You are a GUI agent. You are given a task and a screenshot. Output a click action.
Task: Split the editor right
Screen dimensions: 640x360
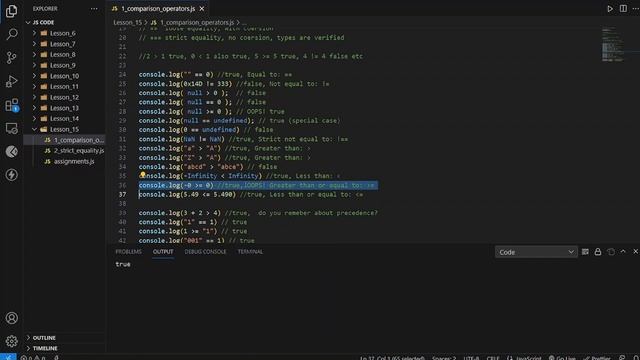[623, 9]
